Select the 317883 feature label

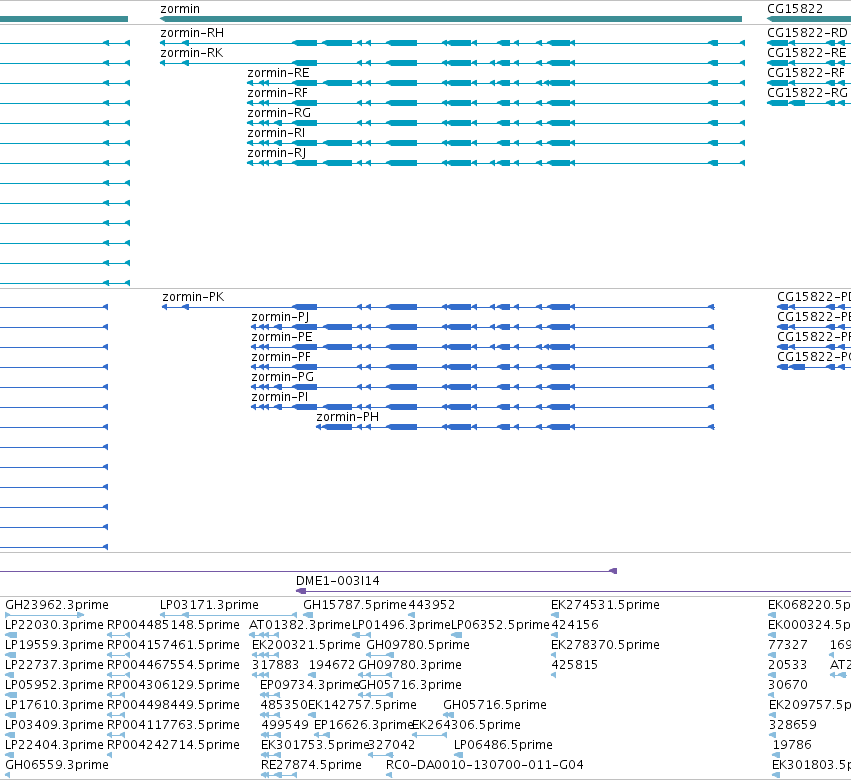coord(275,665)
